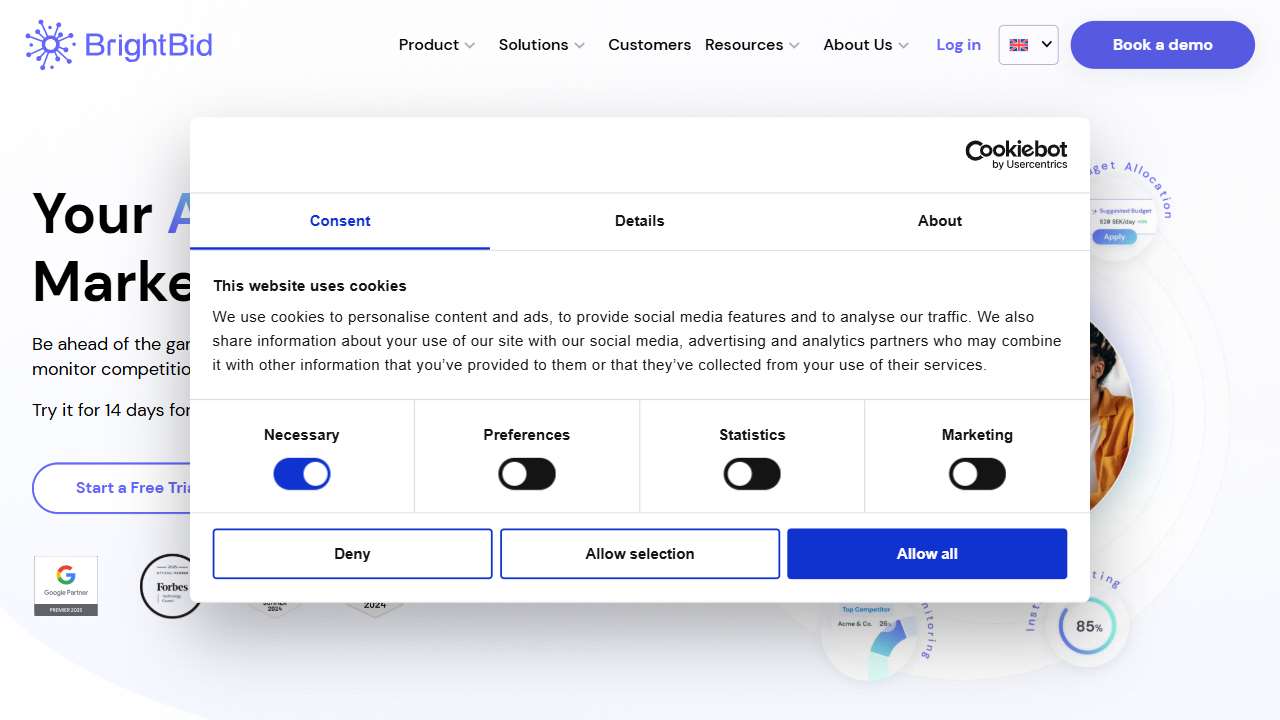Enable the Preferences cookies toggle

pyautogui.click(x=527, y=474)
